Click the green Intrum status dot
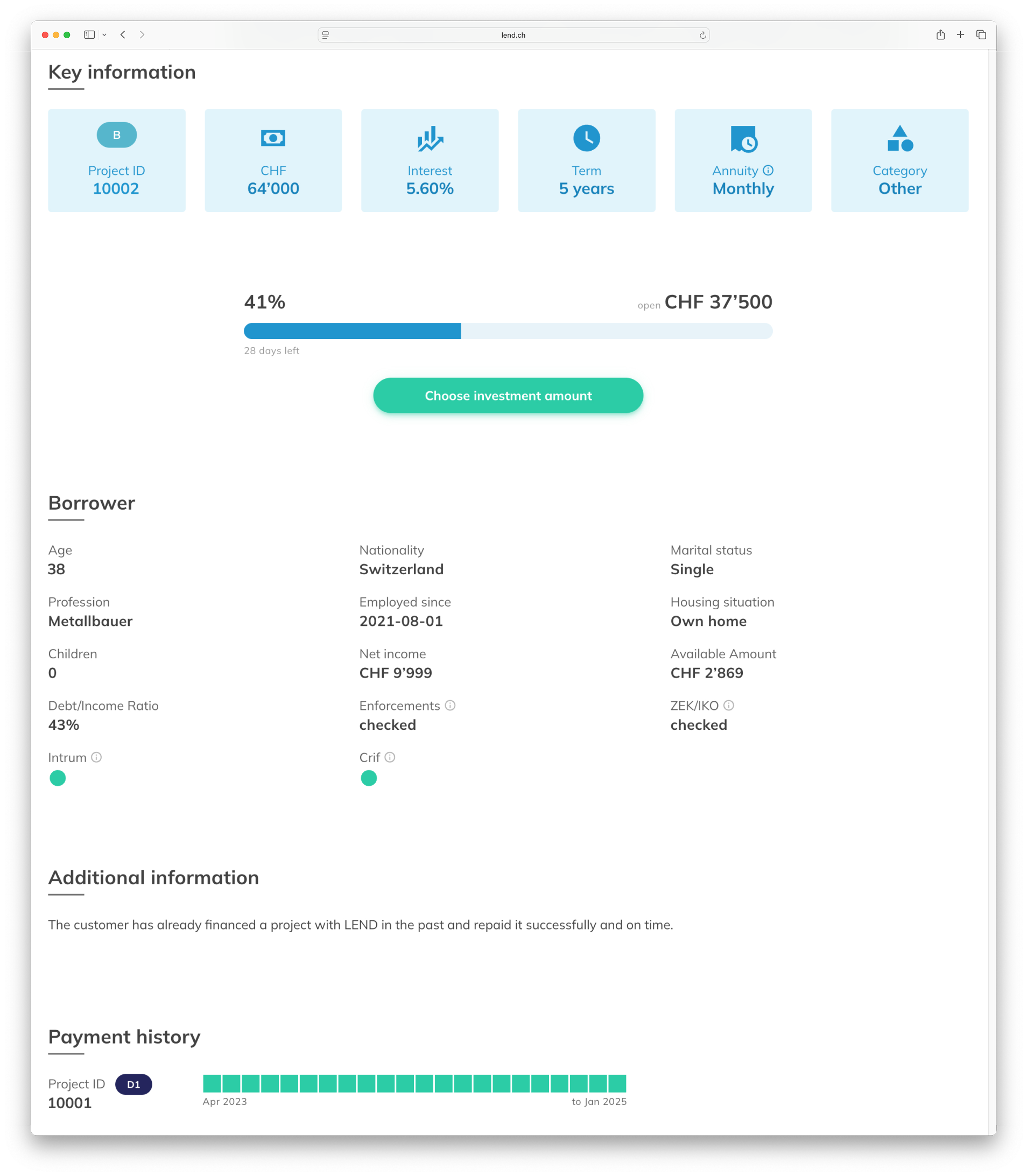The height and width of the screenshot is (1176, 1027). coord(57,778)
